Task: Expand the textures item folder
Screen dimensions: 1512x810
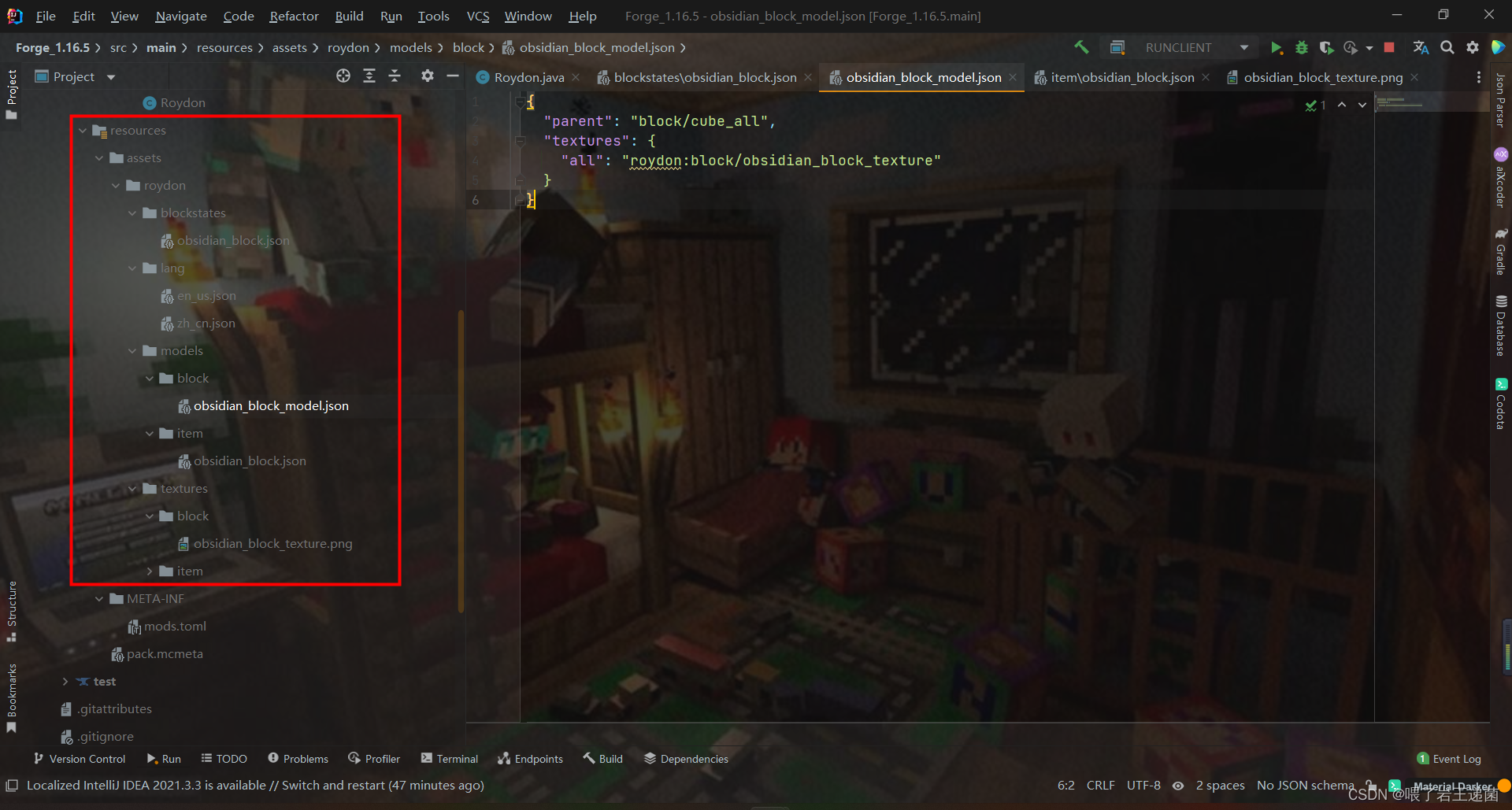Action: coord(150,571)
